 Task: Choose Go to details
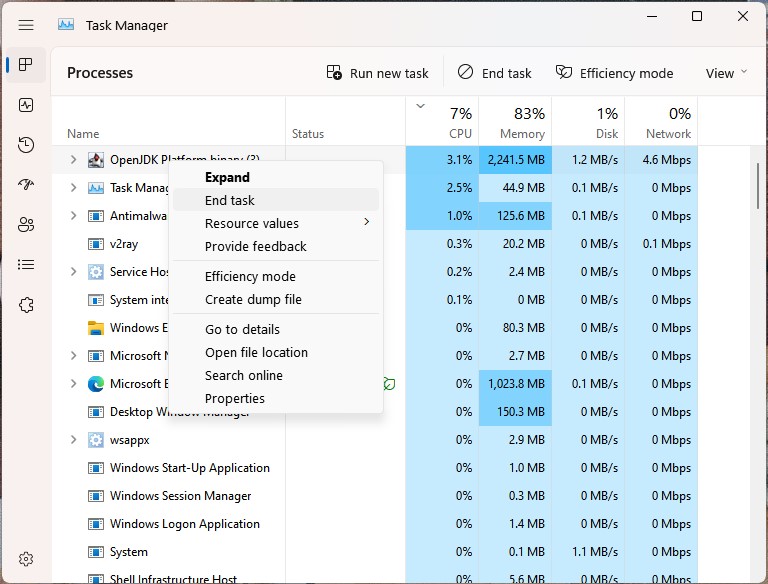[276, 329]
